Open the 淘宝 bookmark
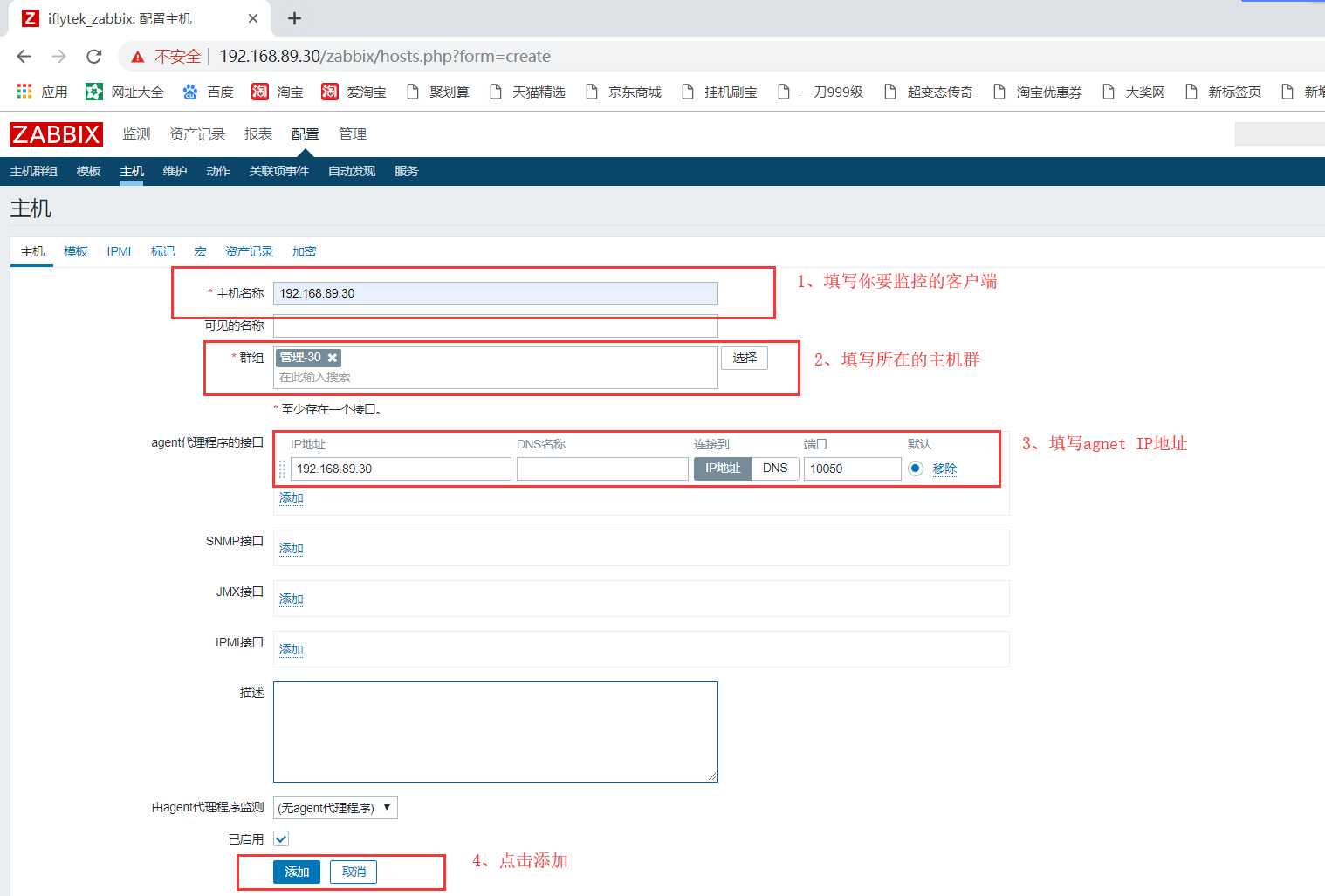The image size is (1325, 896). tap(278, 92)
